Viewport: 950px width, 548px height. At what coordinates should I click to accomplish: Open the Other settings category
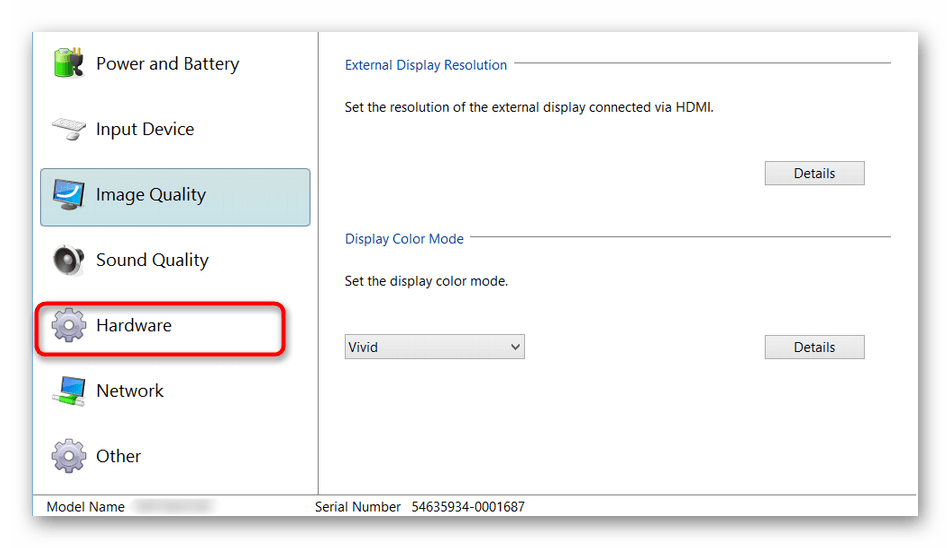click(x=118, y=457)
